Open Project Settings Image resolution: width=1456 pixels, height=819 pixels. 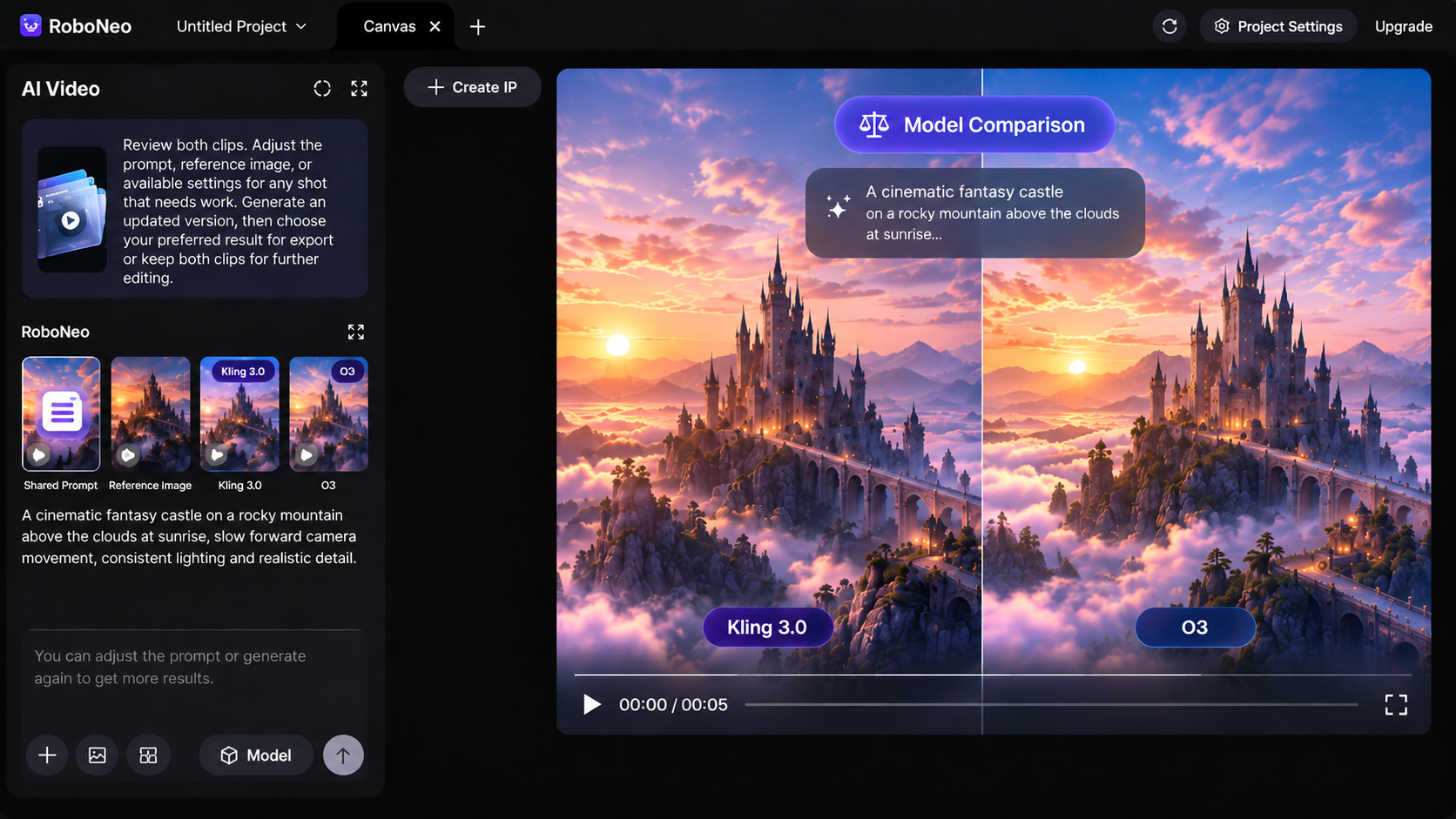(1277, 26)
